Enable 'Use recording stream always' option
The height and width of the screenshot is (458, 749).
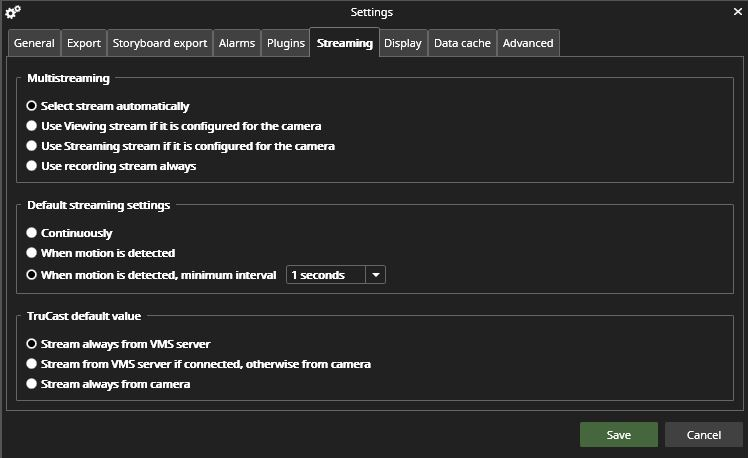[x=32, y=166]
